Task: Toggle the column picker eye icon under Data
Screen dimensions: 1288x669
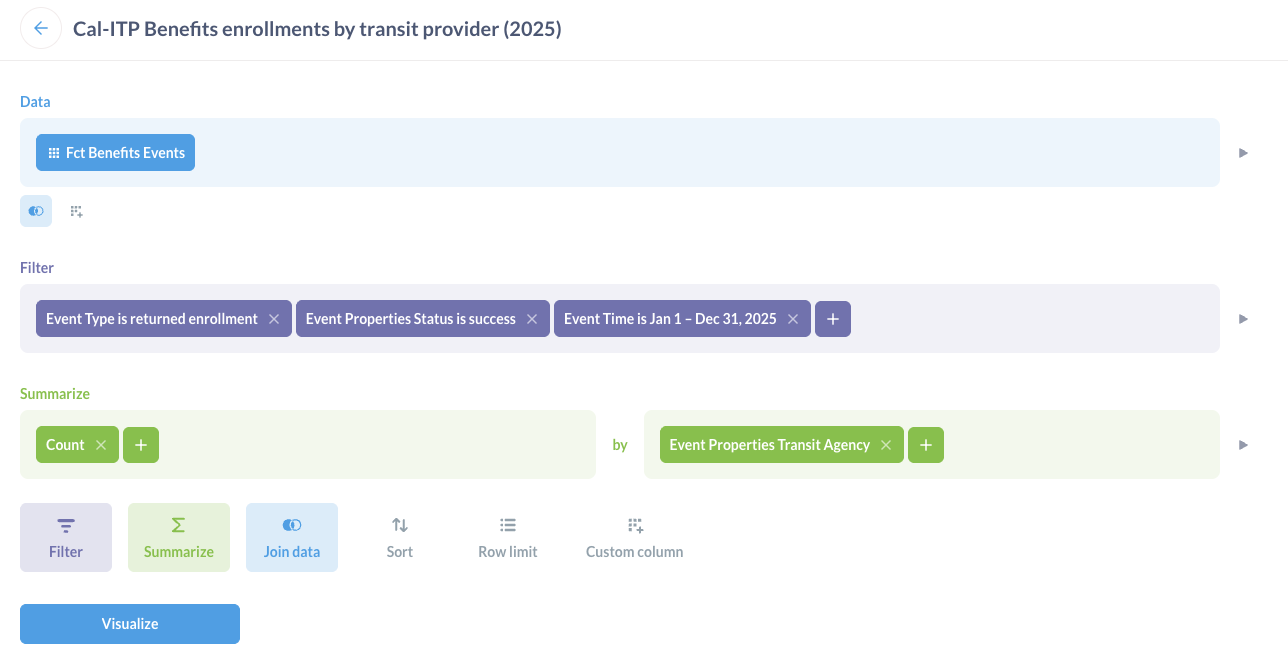Action: [35, 210]
